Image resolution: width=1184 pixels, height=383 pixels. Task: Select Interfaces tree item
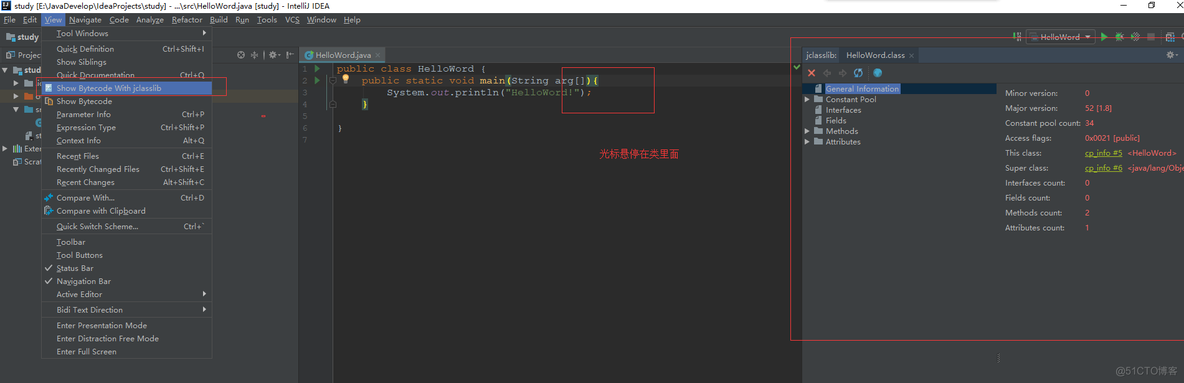pyautogui.click(x=843, y=110)
